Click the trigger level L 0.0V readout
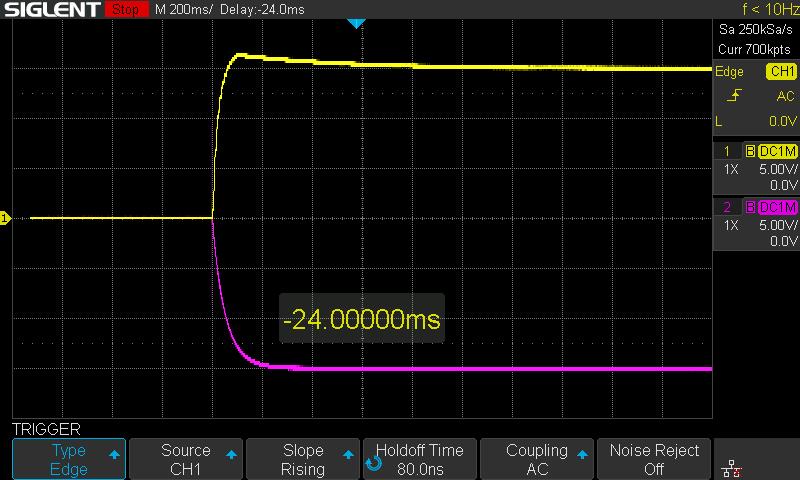Viewport: 800px width, 480px height. click(757, 121)
